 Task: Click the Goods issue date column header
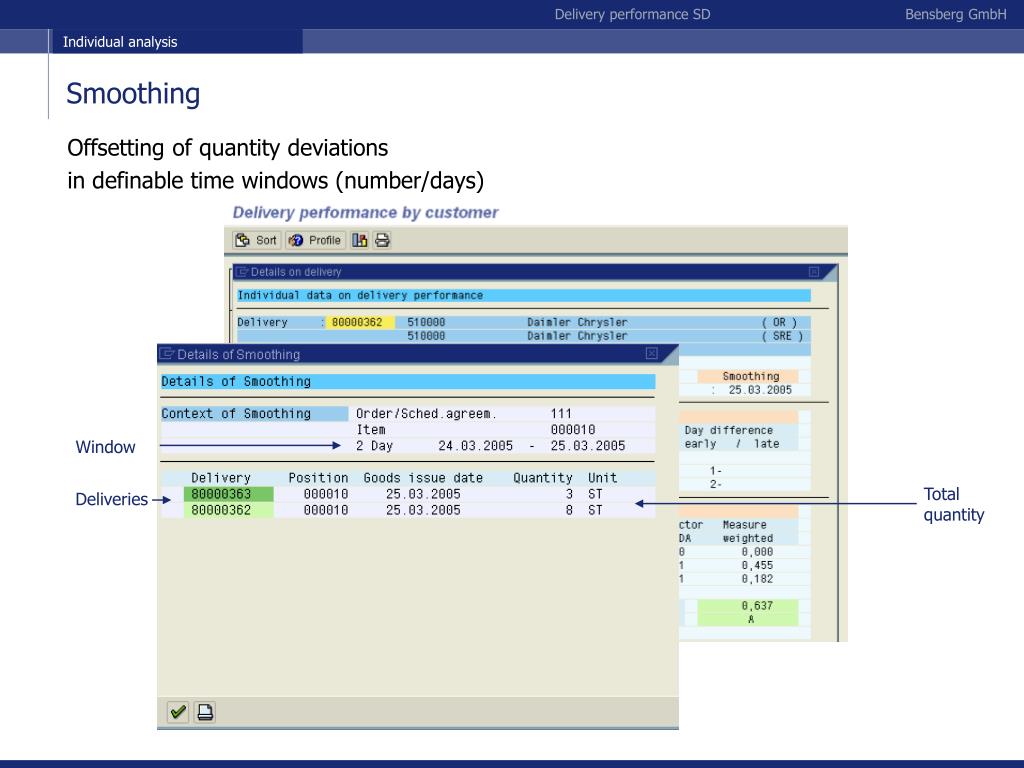423,478
